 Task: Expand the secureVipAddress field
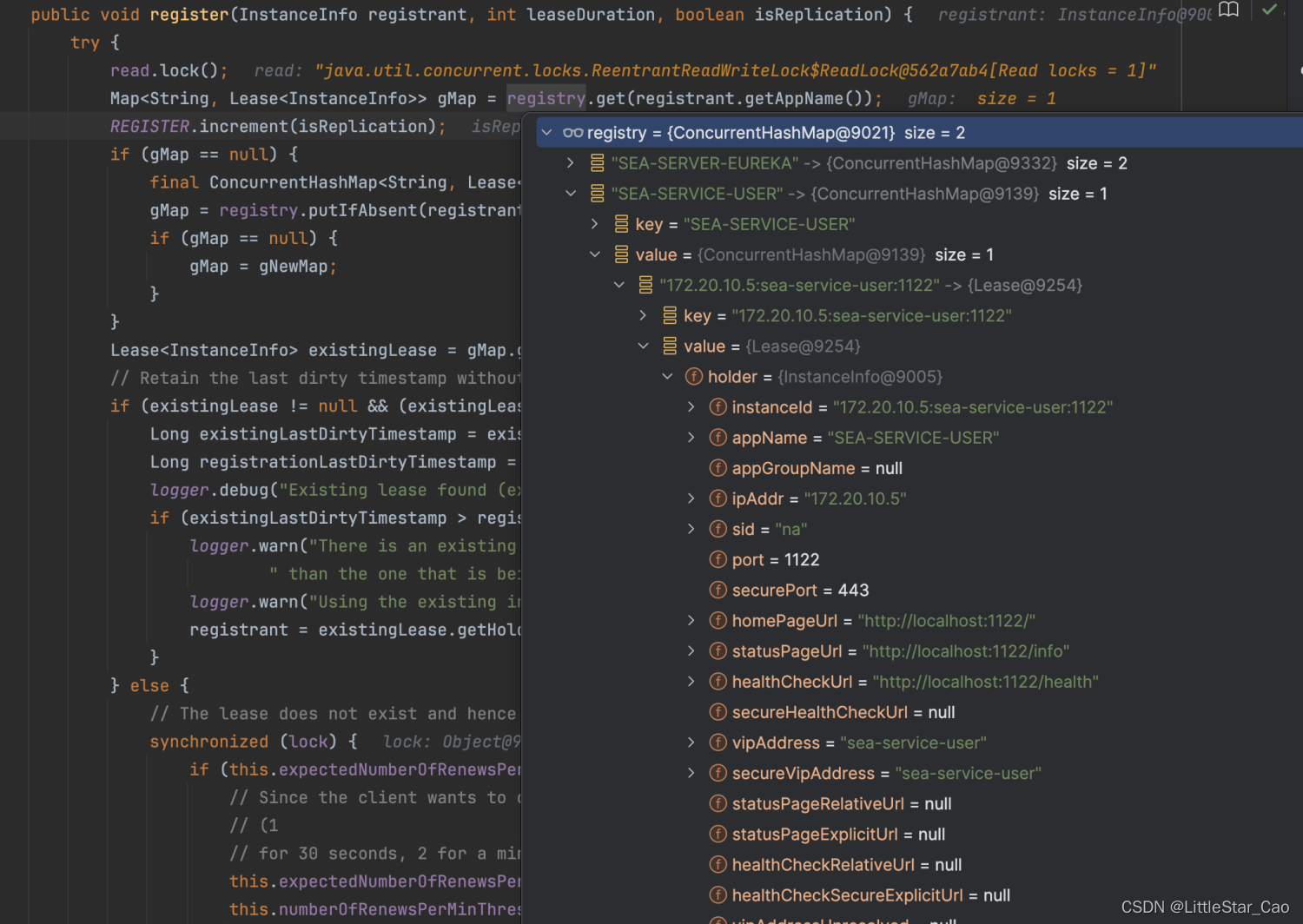691,773
